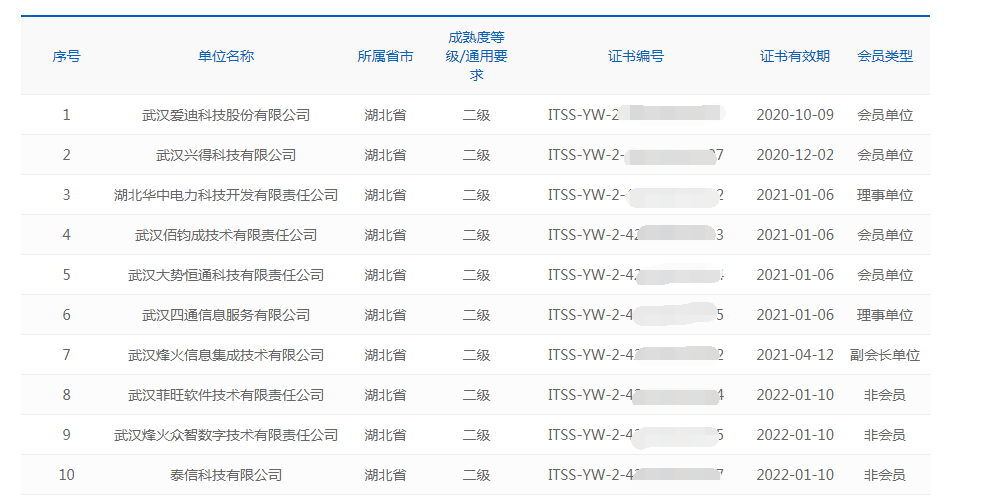Click 非会员 in the 泰信科技 row
This screenshot has height=503, width=983.
(885, 475)
